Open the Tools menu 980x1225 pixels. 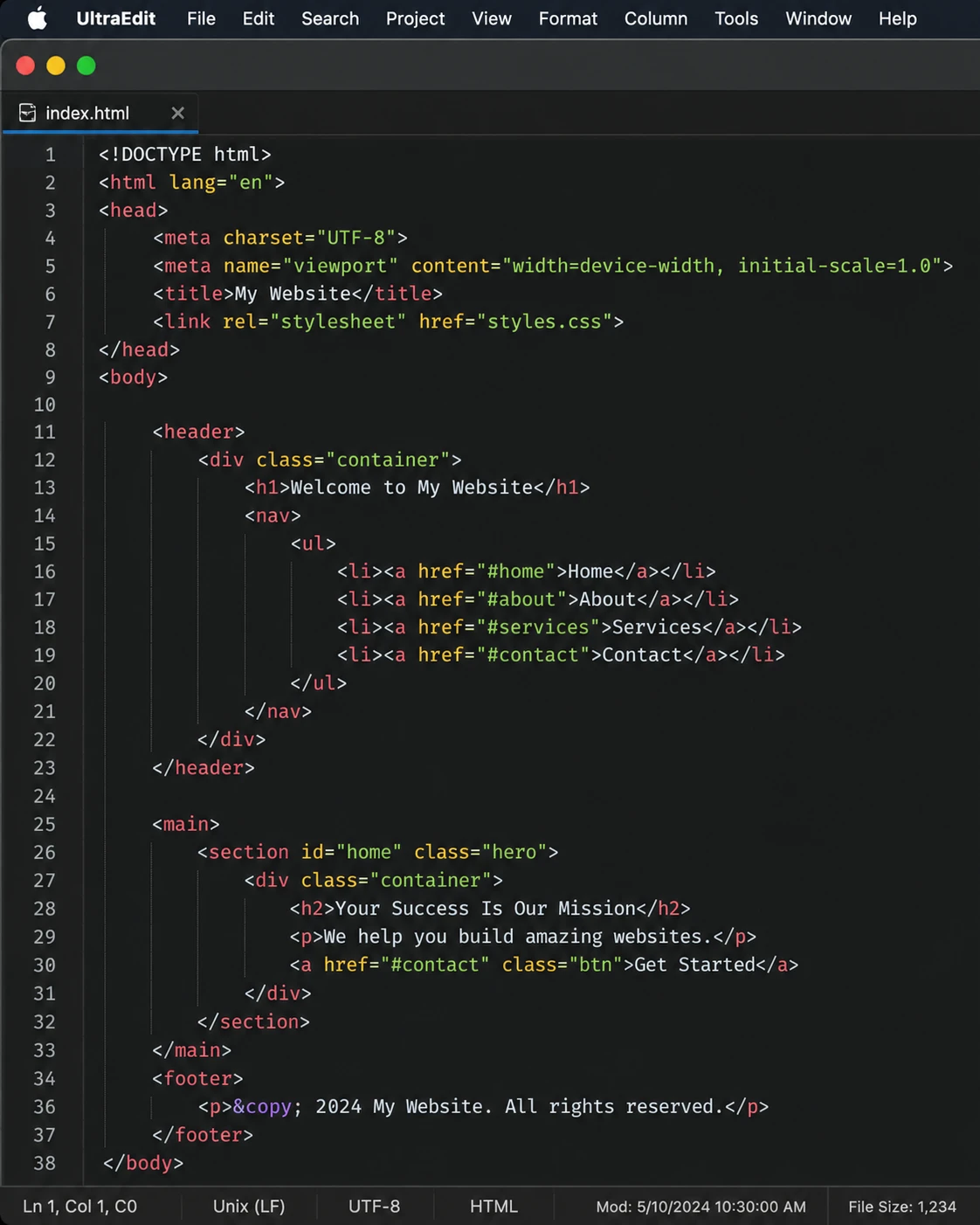click(736, 18)
